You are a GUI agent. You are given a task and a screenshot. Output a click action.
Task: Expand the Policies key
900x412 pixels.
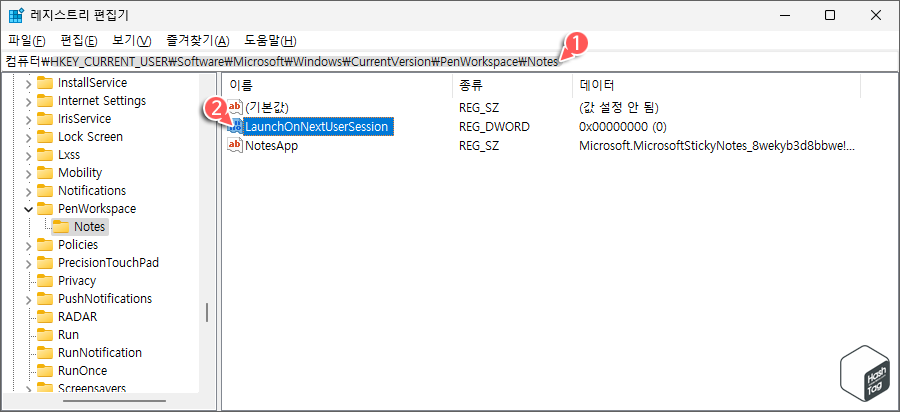[29, 245]
